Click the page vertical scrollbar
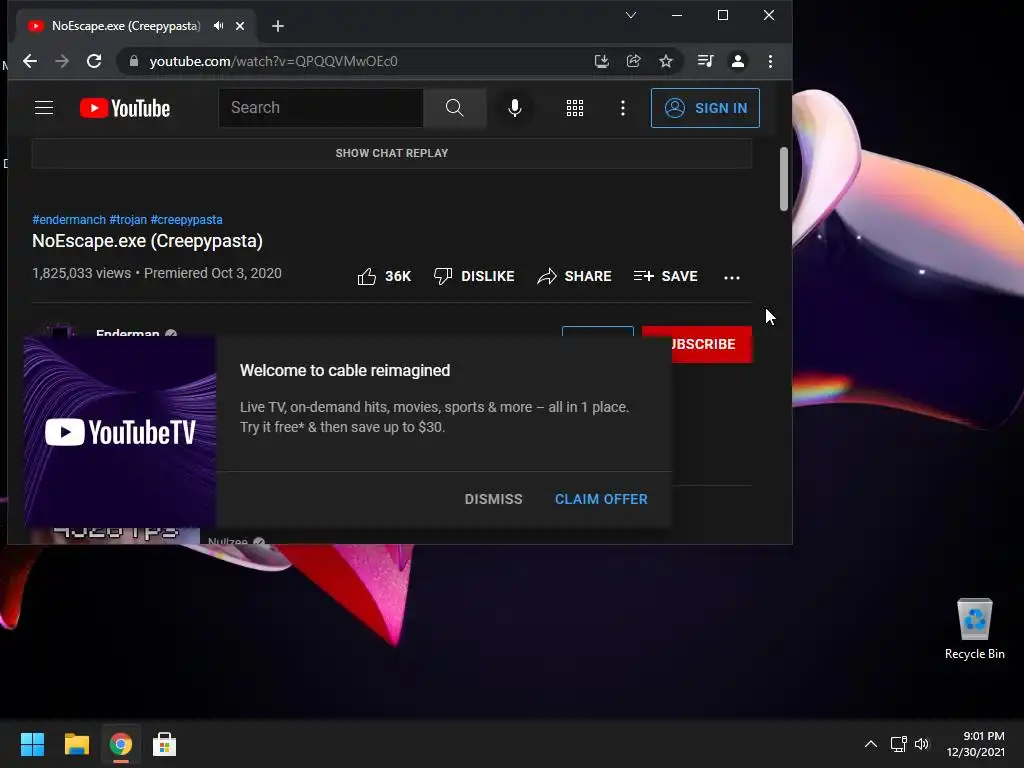Image resolution: width=1024 pixels, height=768 pixels. point(784,179)
